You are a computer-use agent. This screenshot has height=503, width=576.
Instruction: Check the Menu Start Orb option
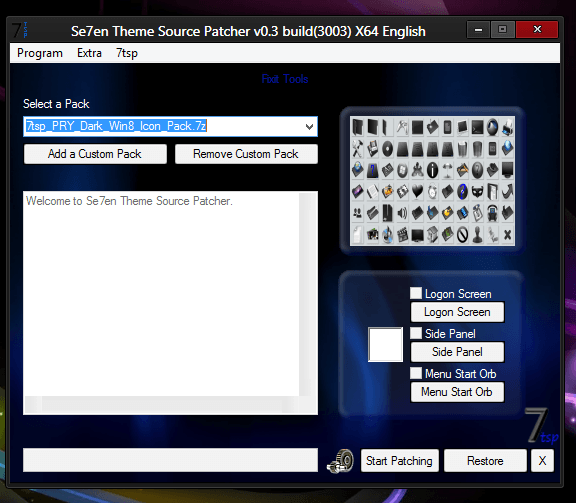coord(416,373)
